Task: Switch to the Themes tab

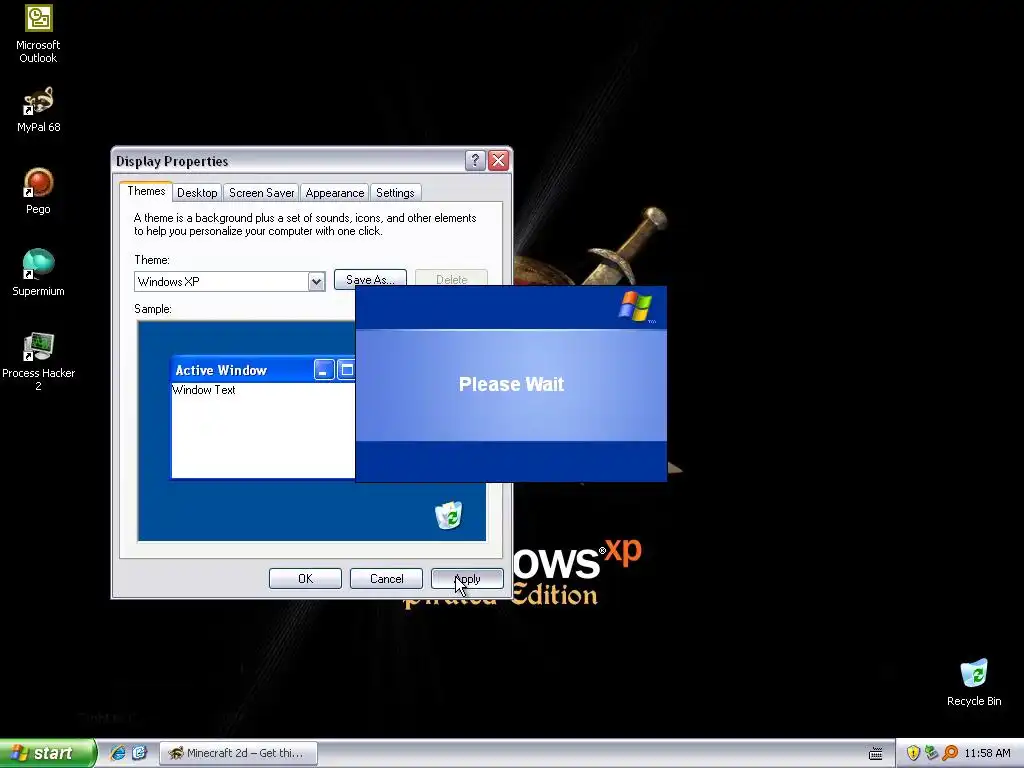Action: (x=146, y=191)
